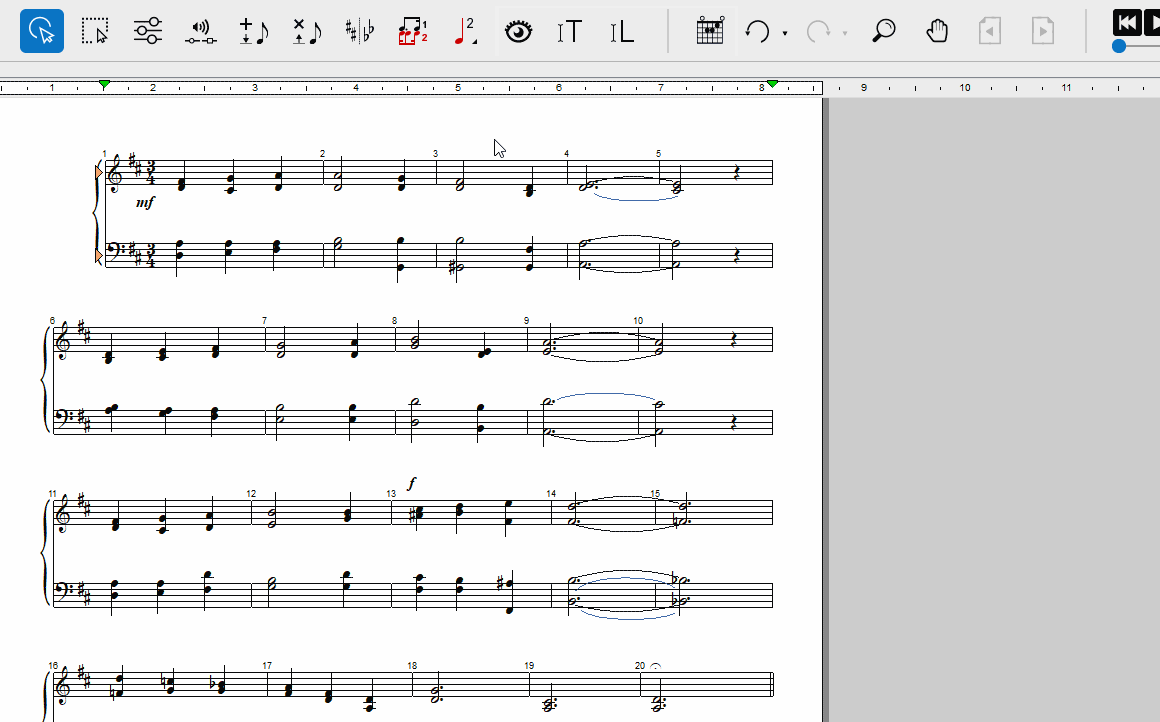Select the voice 2 red note tool
1160x722 pixels.
(465, 31)
